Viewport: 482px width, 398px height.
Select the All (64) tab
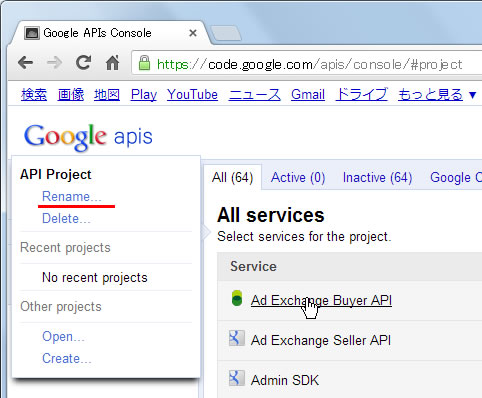click(232, 177)
